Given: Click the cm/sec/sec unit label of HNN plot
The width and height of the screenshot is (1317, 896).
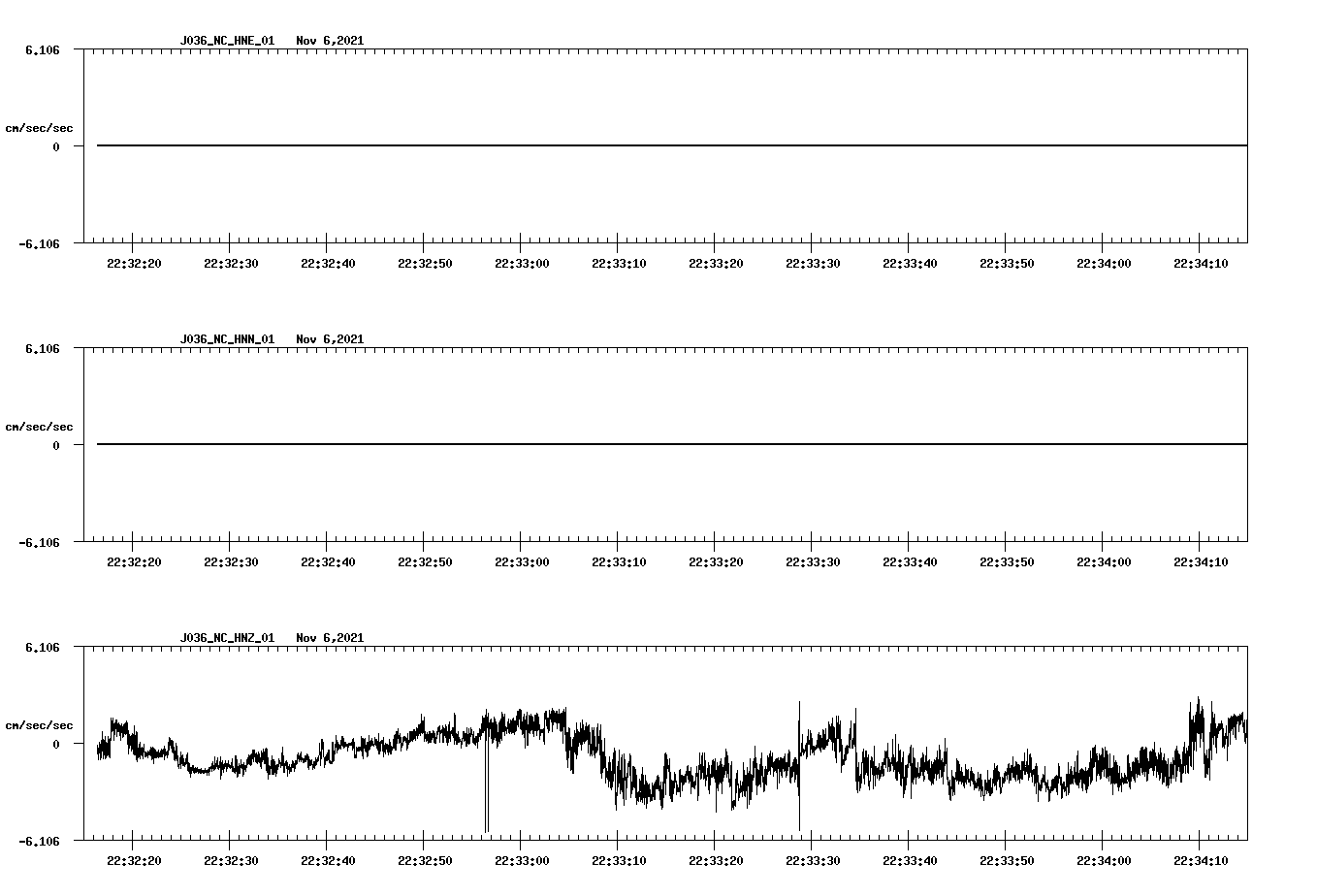Looking at the screenshot, I should [39, 427].
